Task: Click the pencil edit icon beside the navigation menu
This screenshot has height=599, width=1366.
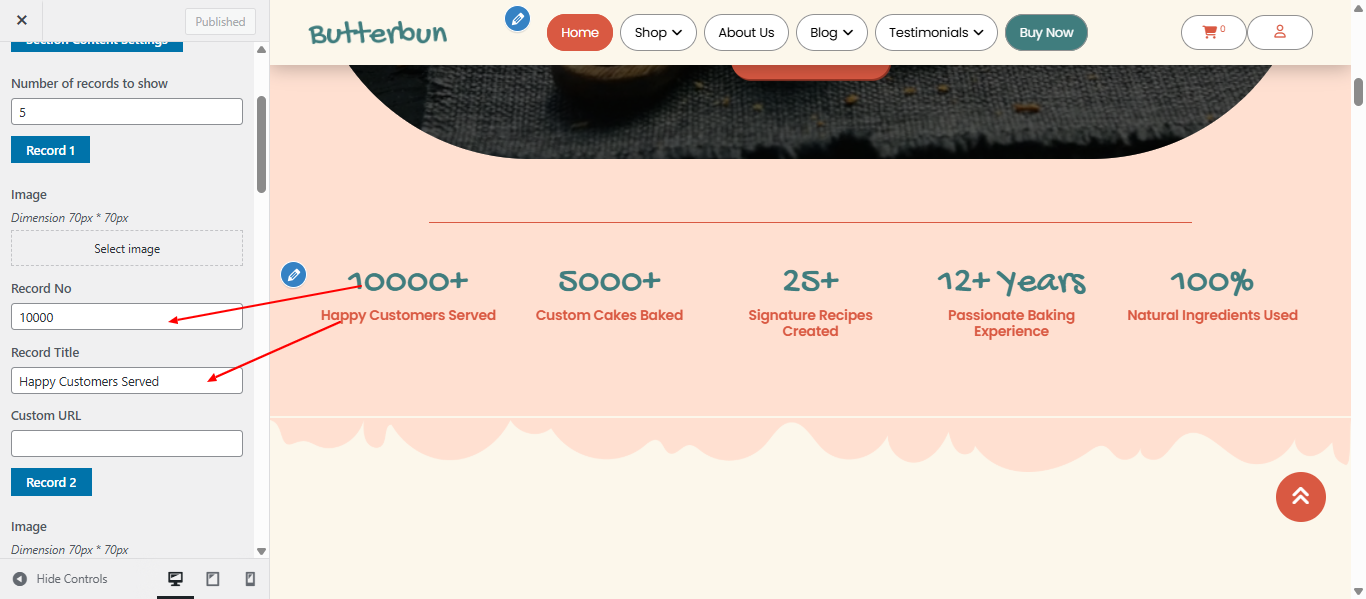Action: (517, 18)
